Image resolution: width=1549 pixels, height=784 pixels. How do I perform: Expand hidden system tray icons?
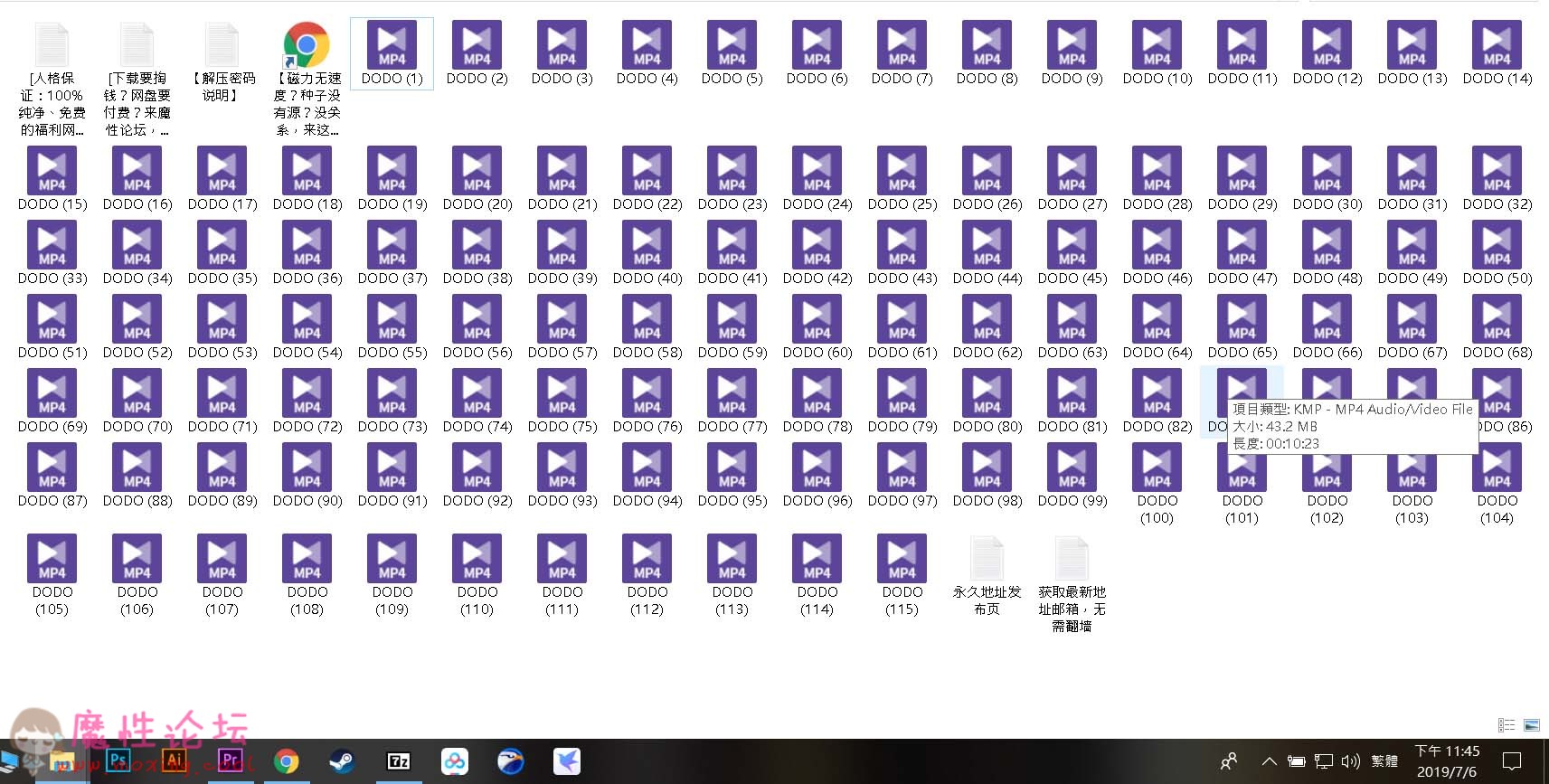1270,761
